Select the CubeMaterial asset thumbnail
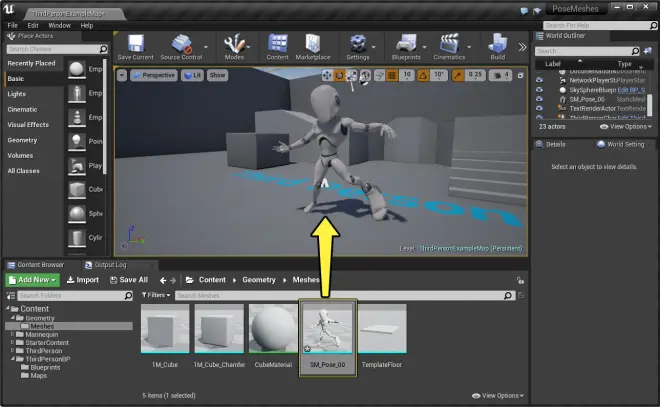This screenshot has width=660, height=407. pyautogui.click(x=273, y=329)
